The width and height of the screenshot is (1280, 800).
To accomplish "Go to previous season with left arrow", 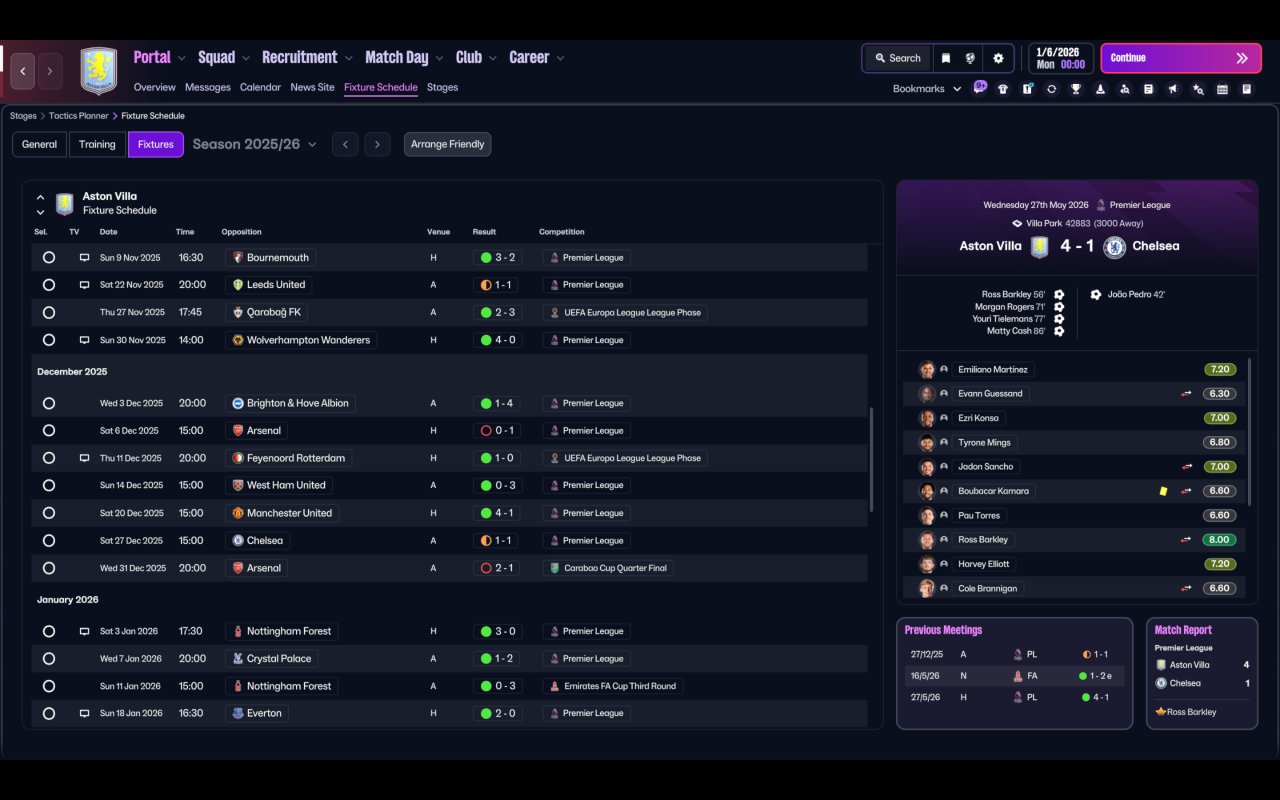I will tap(345, 144).
